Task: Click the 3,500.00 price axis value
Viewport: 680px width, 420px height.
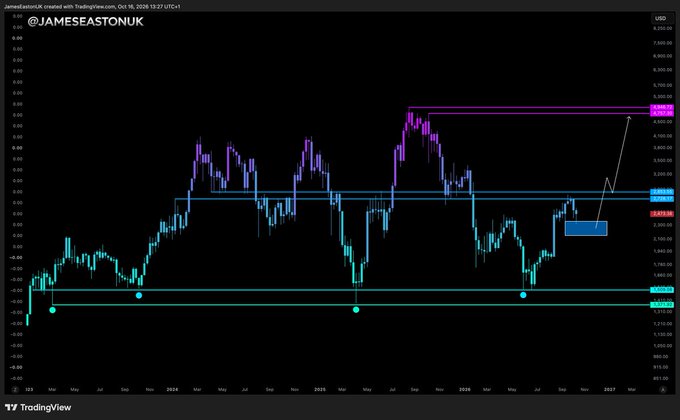Action: (662, 161)
